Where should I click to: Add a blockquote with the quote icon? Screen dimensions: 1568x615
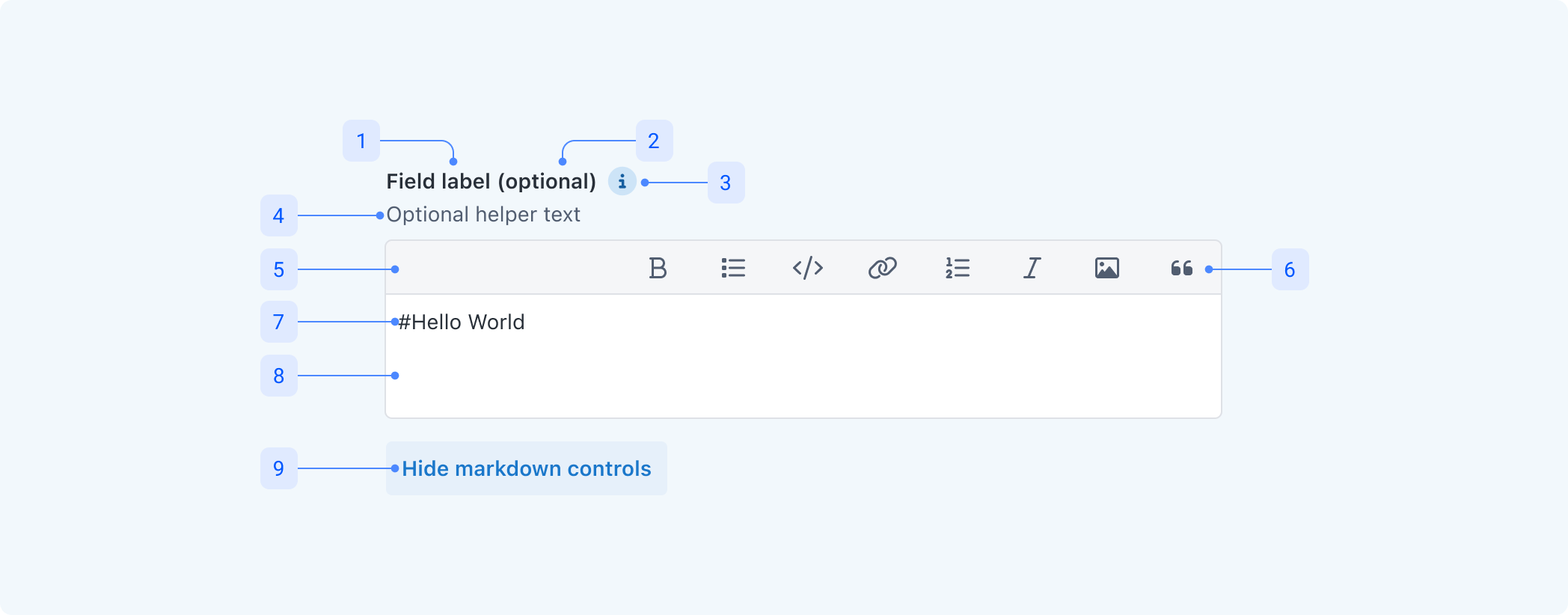(x=1182, y=268)
